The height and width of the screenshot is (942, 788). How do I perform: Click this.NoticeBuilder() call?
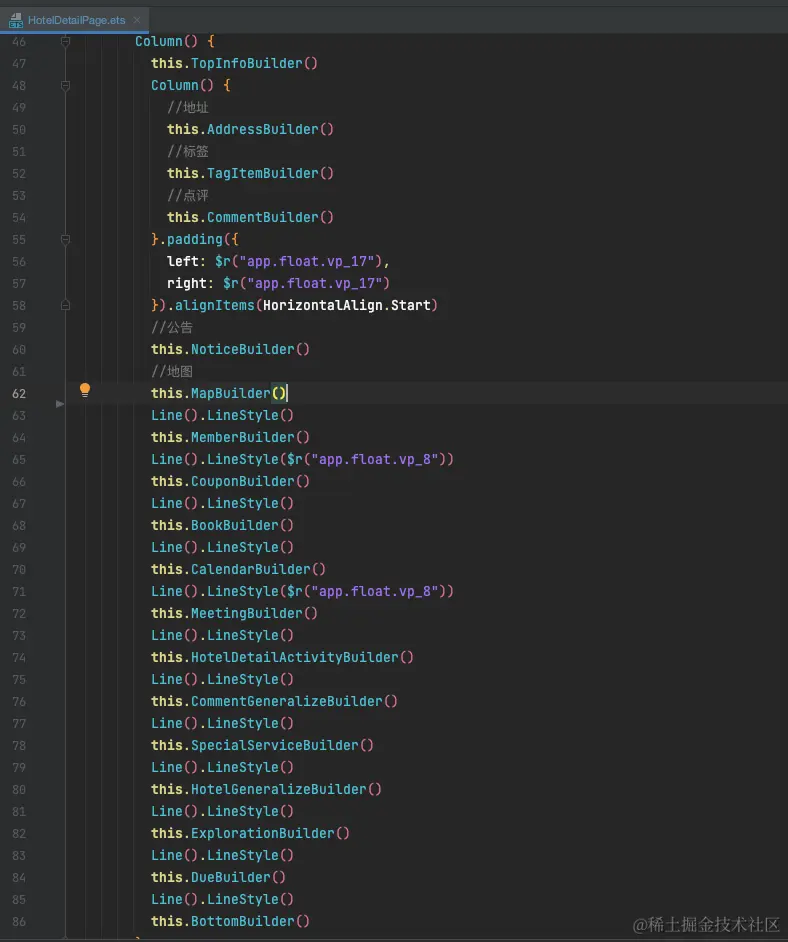point(231,349)
